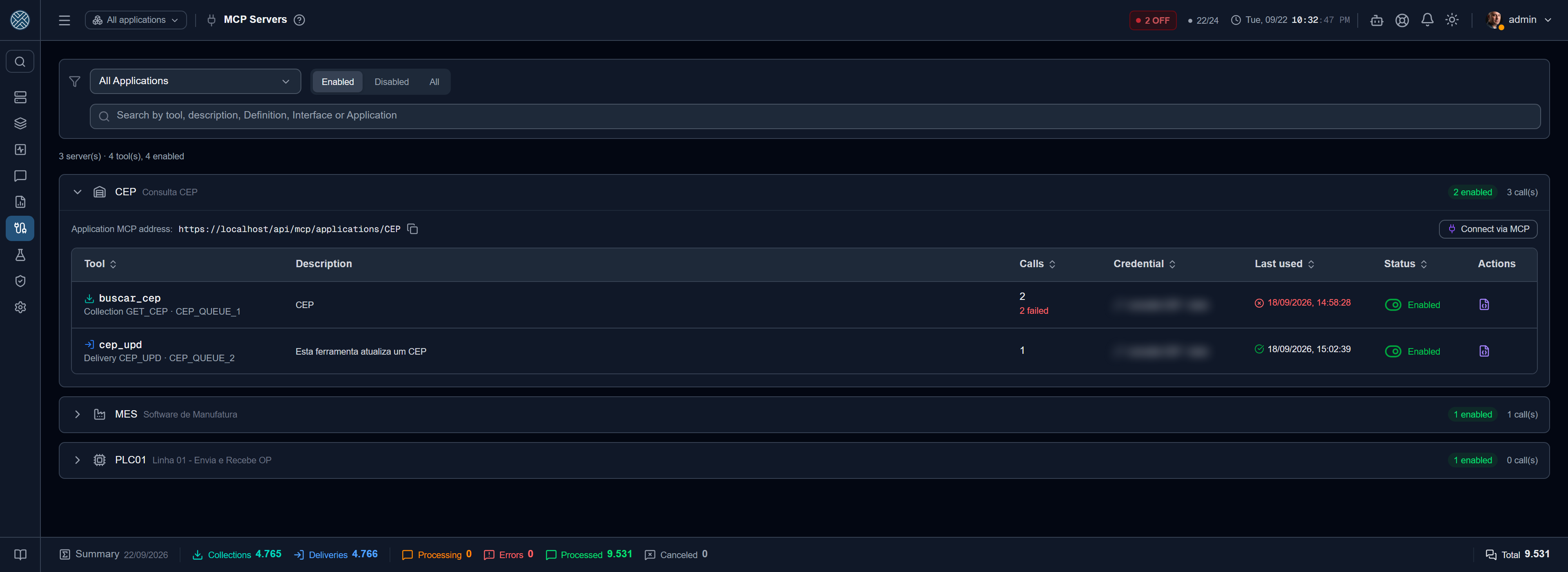1568x572 pixels.
Task: Select the All filter tab
Action: 434,82
